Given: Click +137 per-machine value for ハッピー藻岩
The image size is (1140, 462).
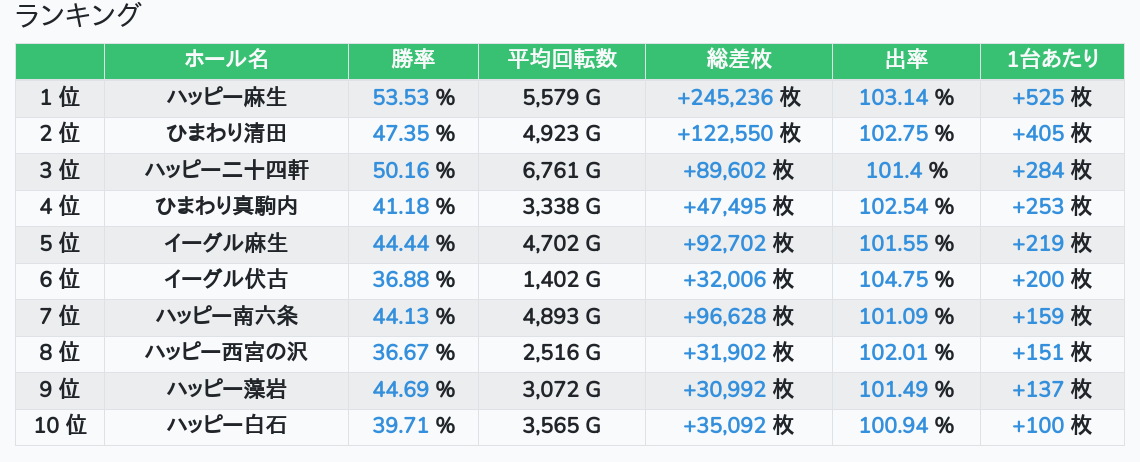Looking at the screenshot, I should coord(1038,390).
